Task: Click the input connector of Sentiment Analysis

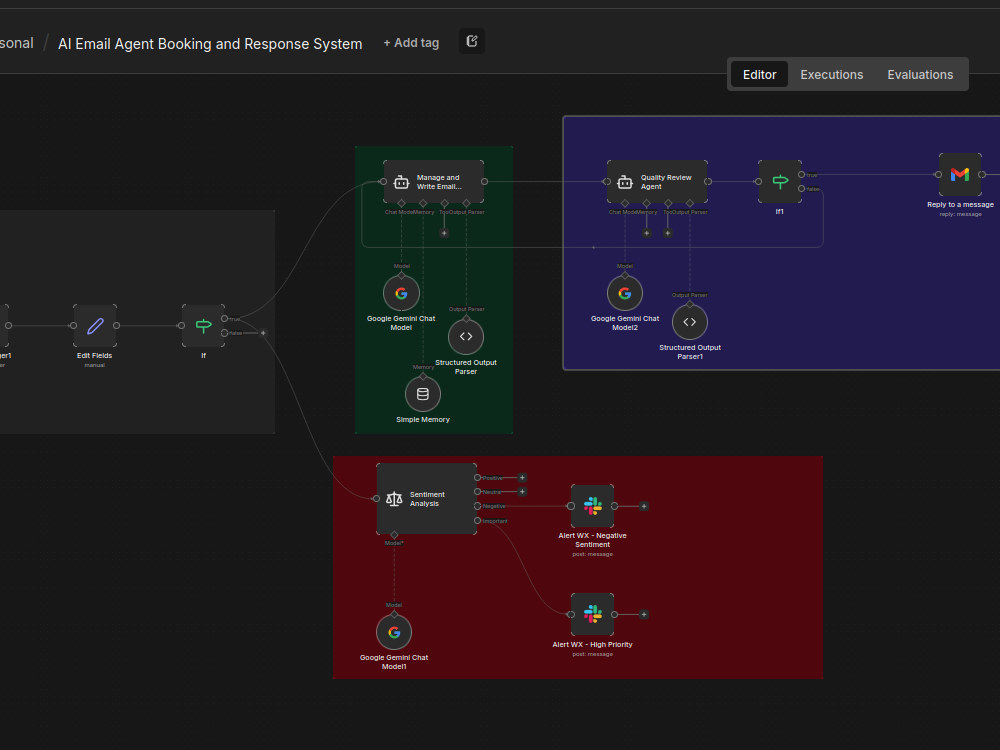Action: tap(376, 499)
